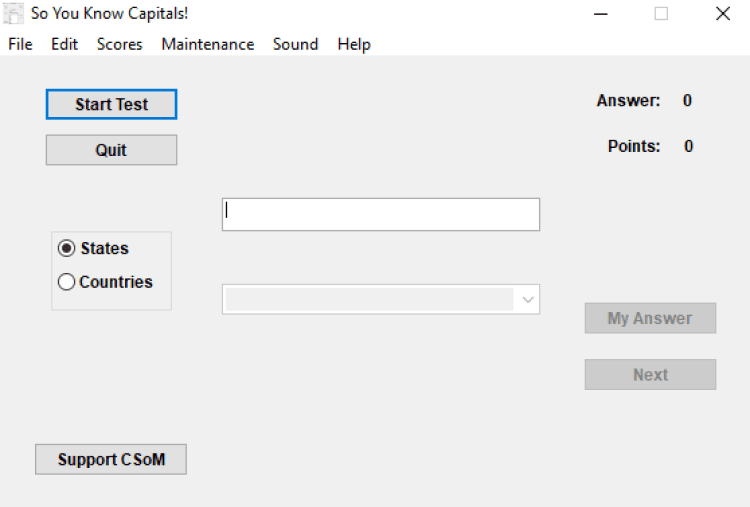
Task: Click the Support CSoM button
Action: [x=111, y=460]
